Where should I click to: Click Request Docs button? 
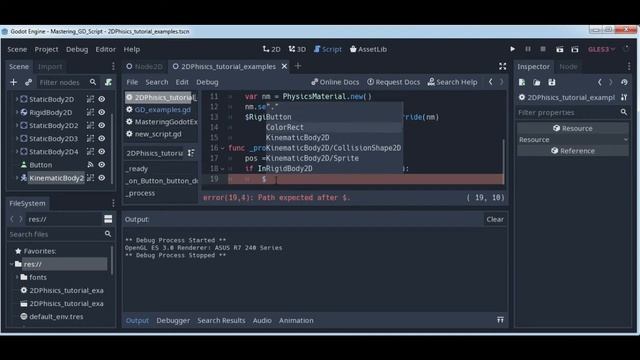pyautogui.click(x=393, y=82)
